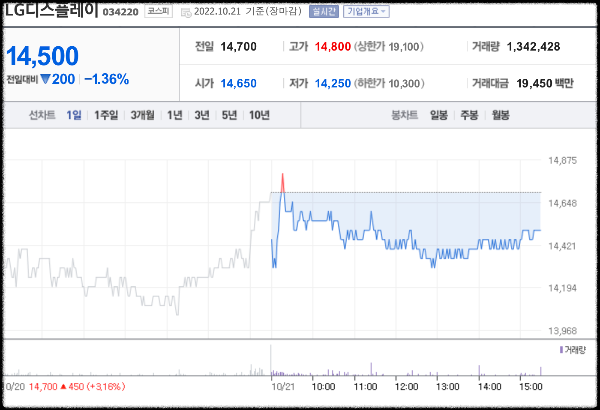Click the red price peak on the chart
The image size is (600, 410).
coord(283,182)
